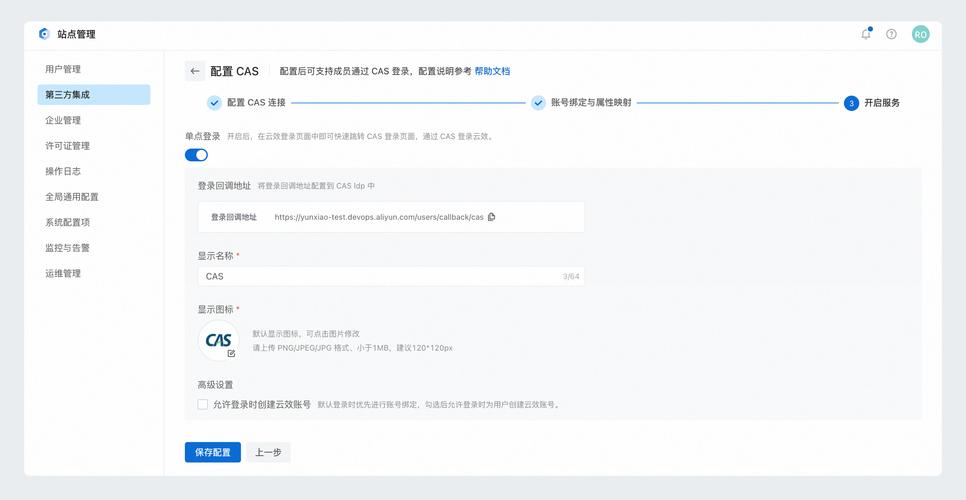This screenshot has width=966, height=500.
Task: Click the CAS display icon thumbnail
Action: coord(219,341)
